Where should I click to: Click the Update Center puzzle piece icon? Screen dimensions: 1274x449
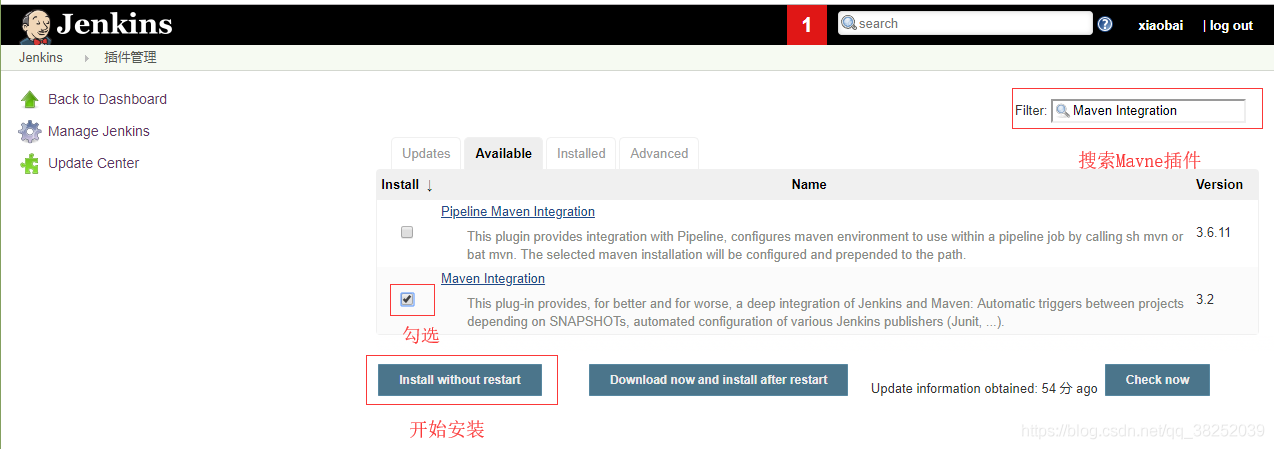[x=30, y=164]
